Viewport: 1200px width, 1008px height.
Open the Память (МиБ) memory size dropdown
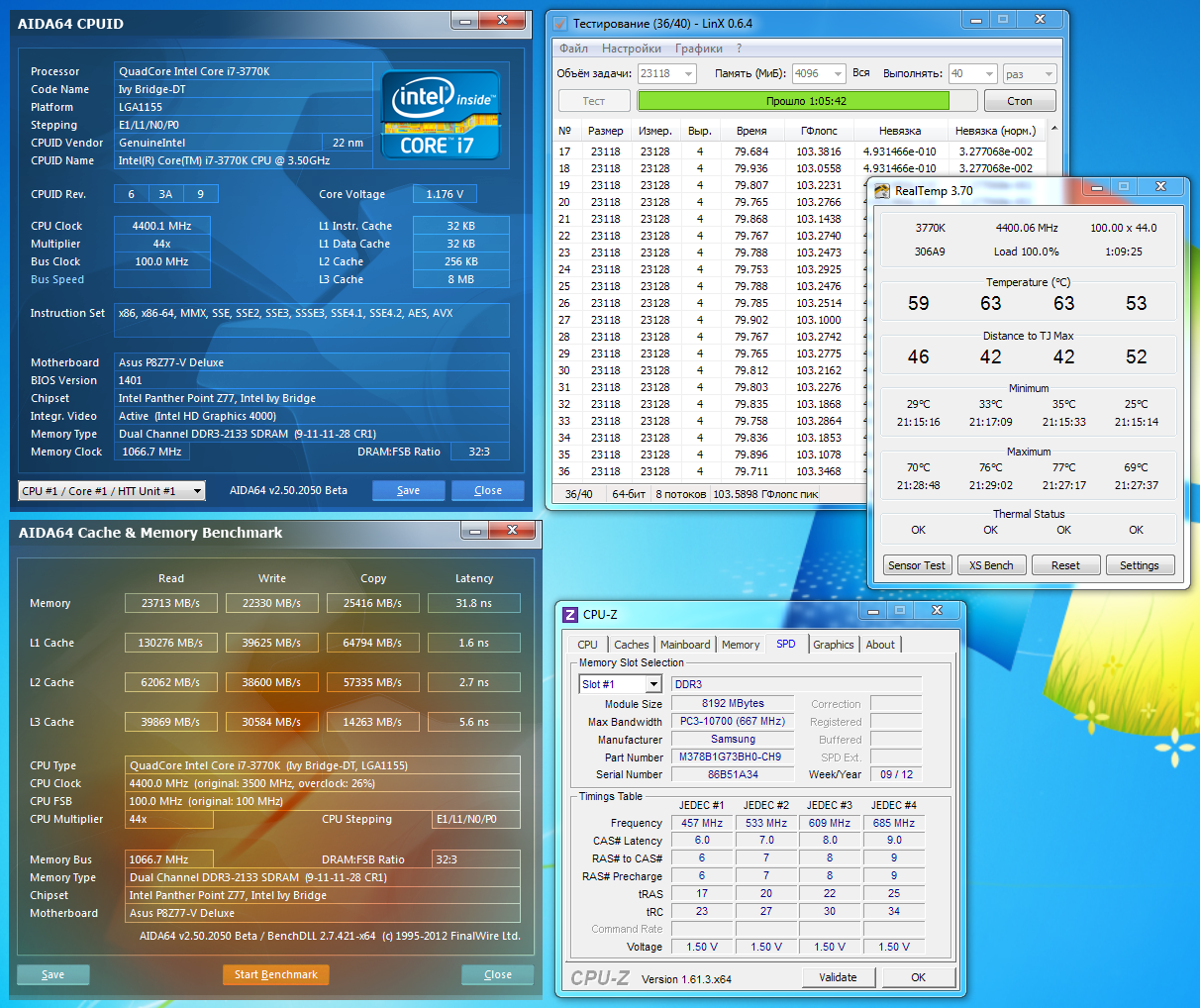[838, 74]
